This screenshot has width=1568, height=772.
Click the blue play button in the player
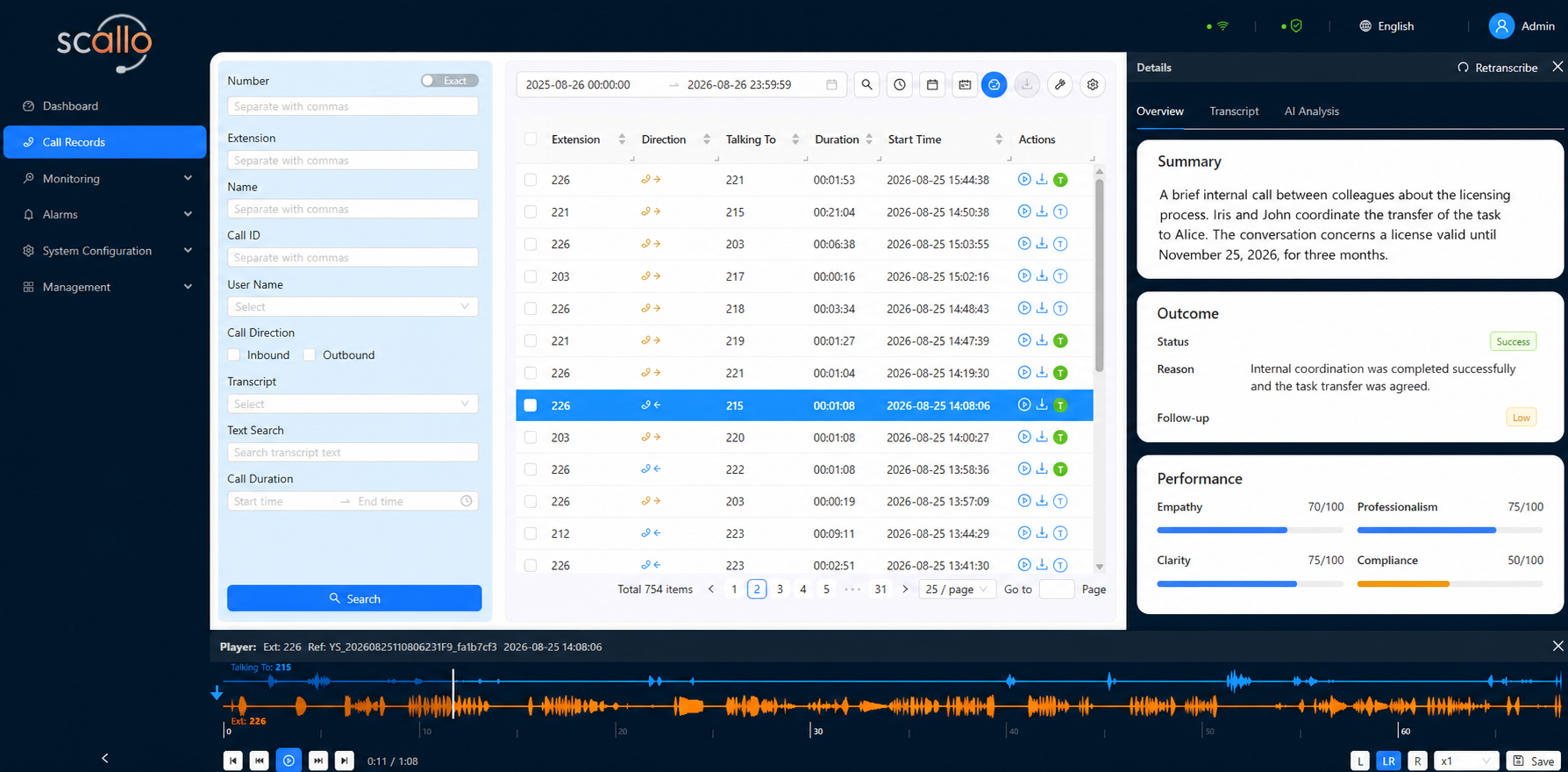(x=289, y=761)
